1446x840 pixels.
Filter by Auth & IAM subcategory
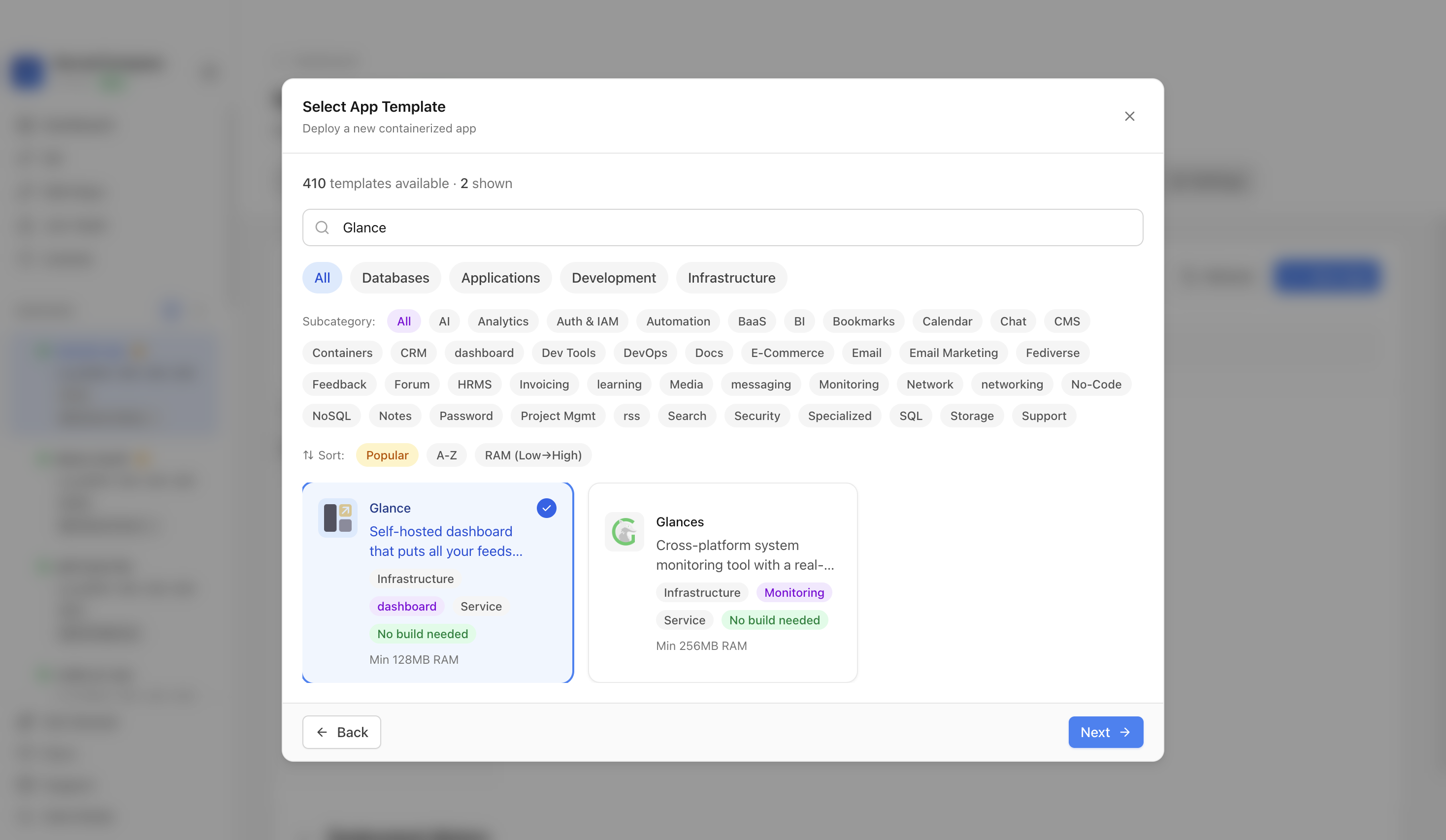point(587,322)
